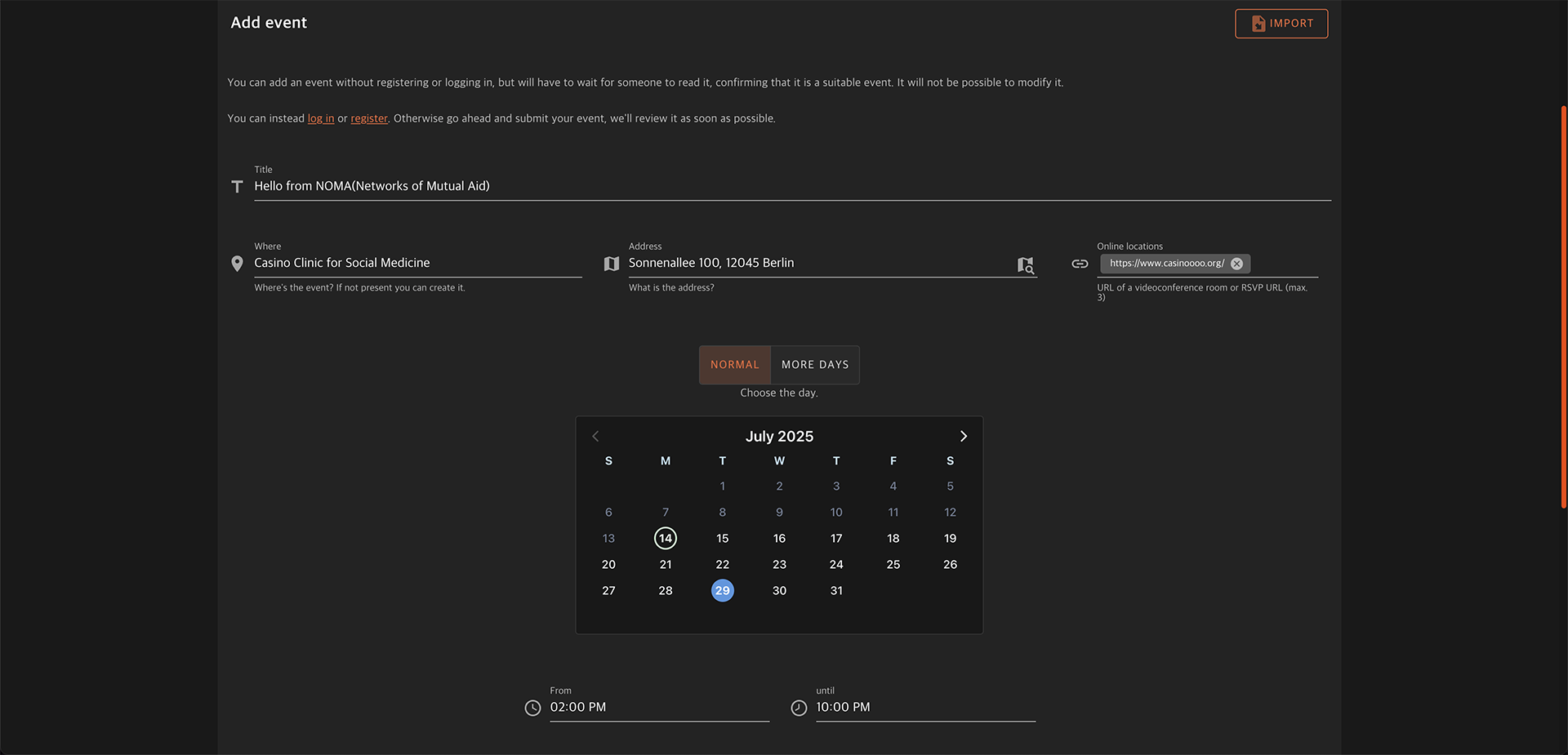Screen dimensions: 1568x755
Task: Switch to More Days mode
Action: (x=814, y=365)
